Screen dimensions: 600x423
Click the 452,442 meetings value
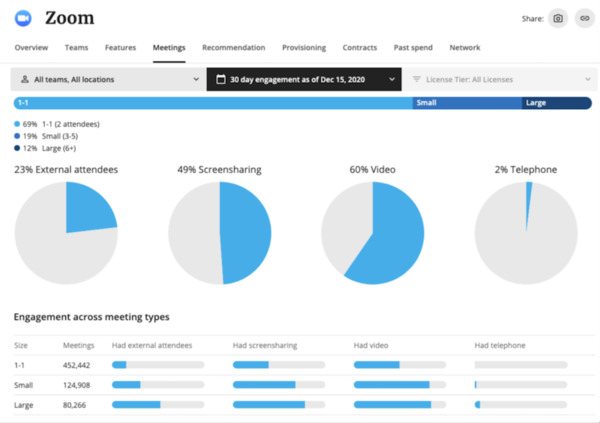(77, 365)
